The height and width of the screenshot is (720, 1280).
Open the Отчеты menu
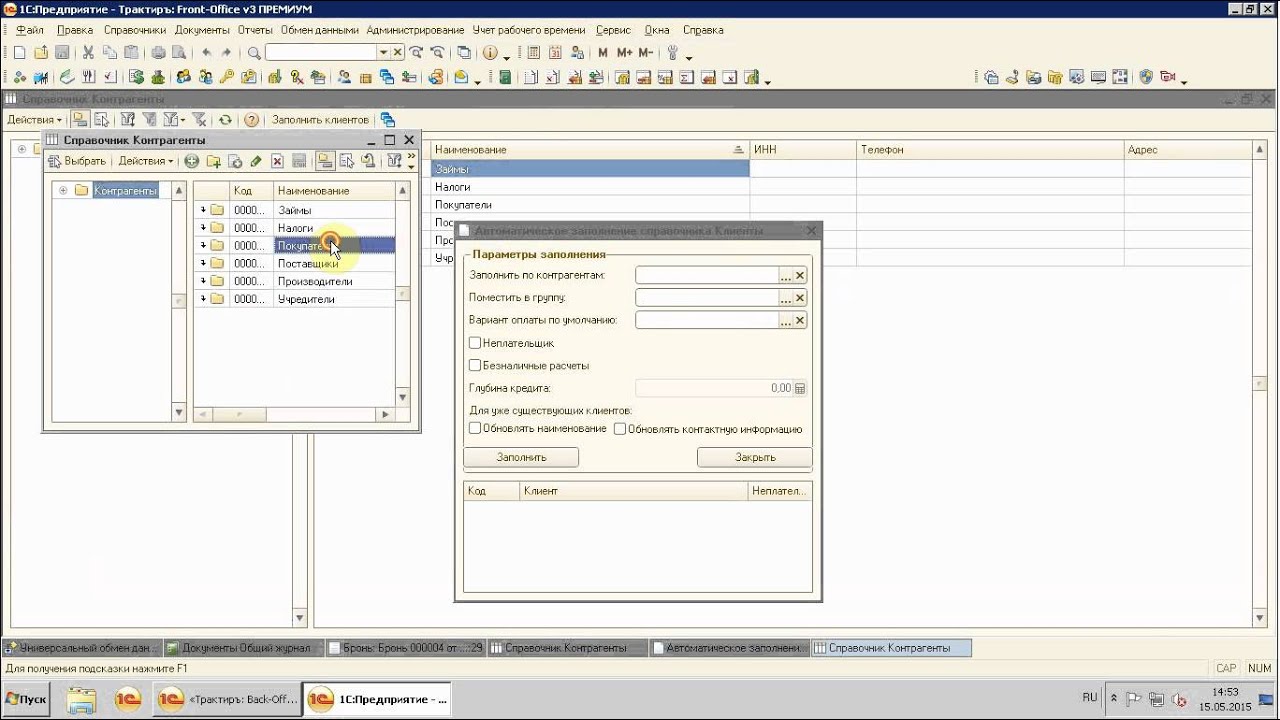click(255, 30)
